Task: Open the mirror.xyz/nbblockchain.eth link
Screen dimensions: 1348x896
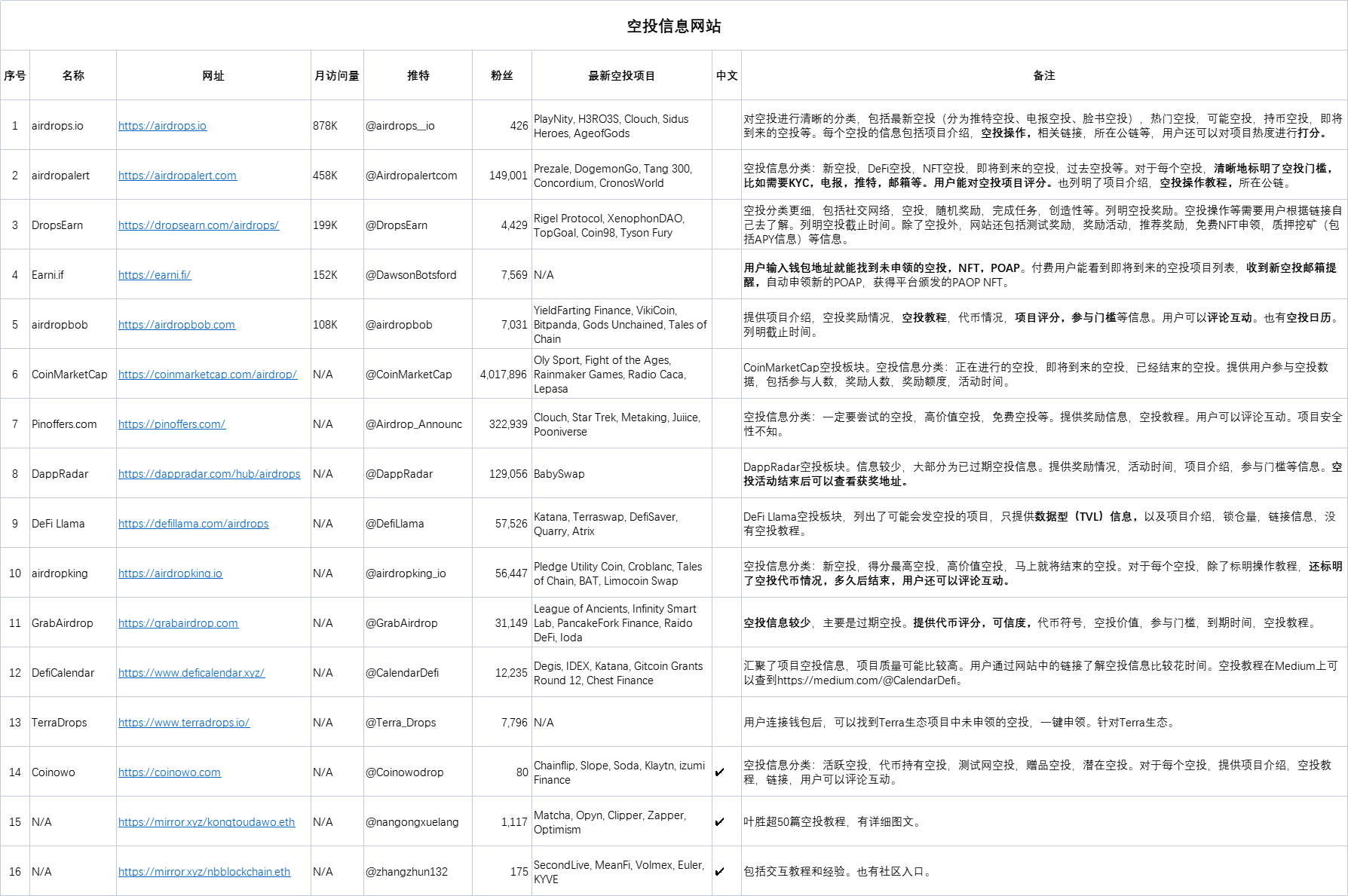Action: [x=204, y=872]
